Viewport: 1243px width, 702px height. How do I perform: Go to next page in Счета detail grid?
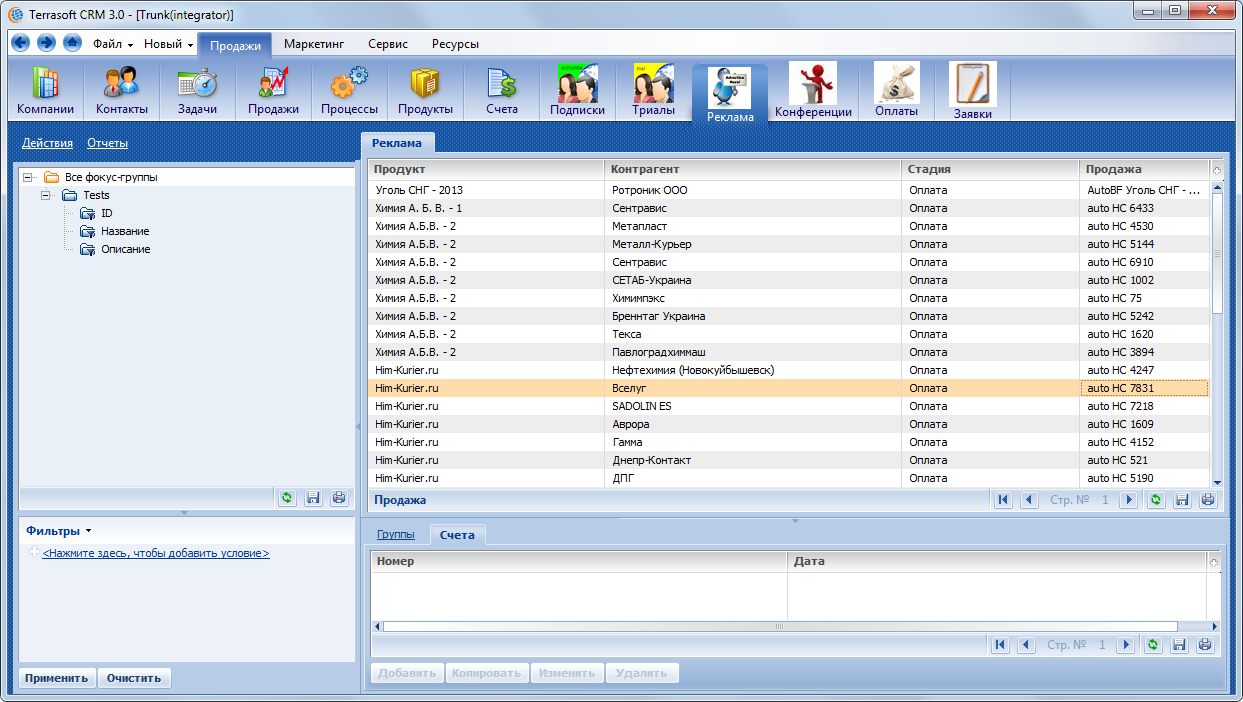coord(1125,645)
